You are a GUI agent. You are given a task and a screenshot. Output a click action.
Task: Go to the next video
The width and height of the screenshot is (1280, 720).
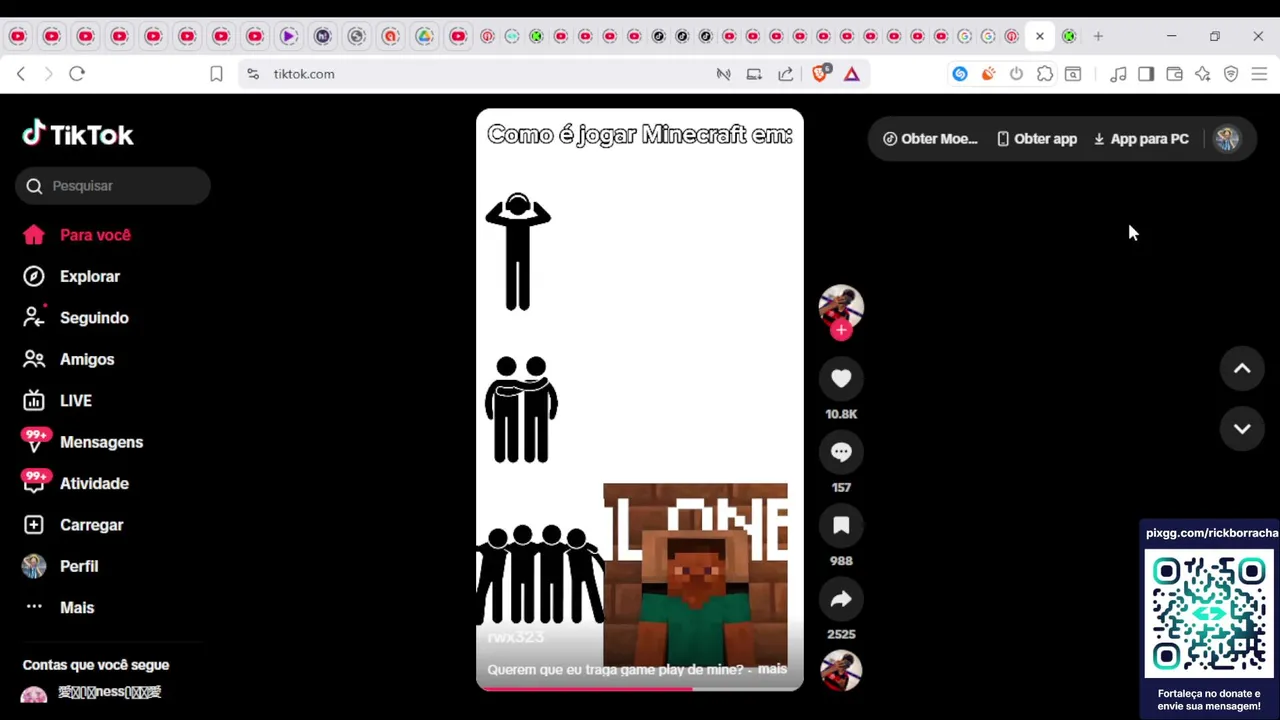pos(1242,429)
